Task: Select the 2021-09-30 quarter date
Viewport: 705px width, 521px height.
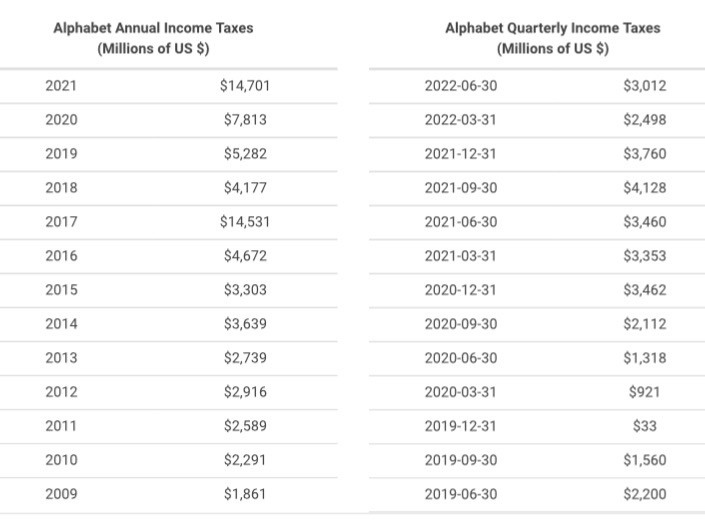Action: [461, 187]
